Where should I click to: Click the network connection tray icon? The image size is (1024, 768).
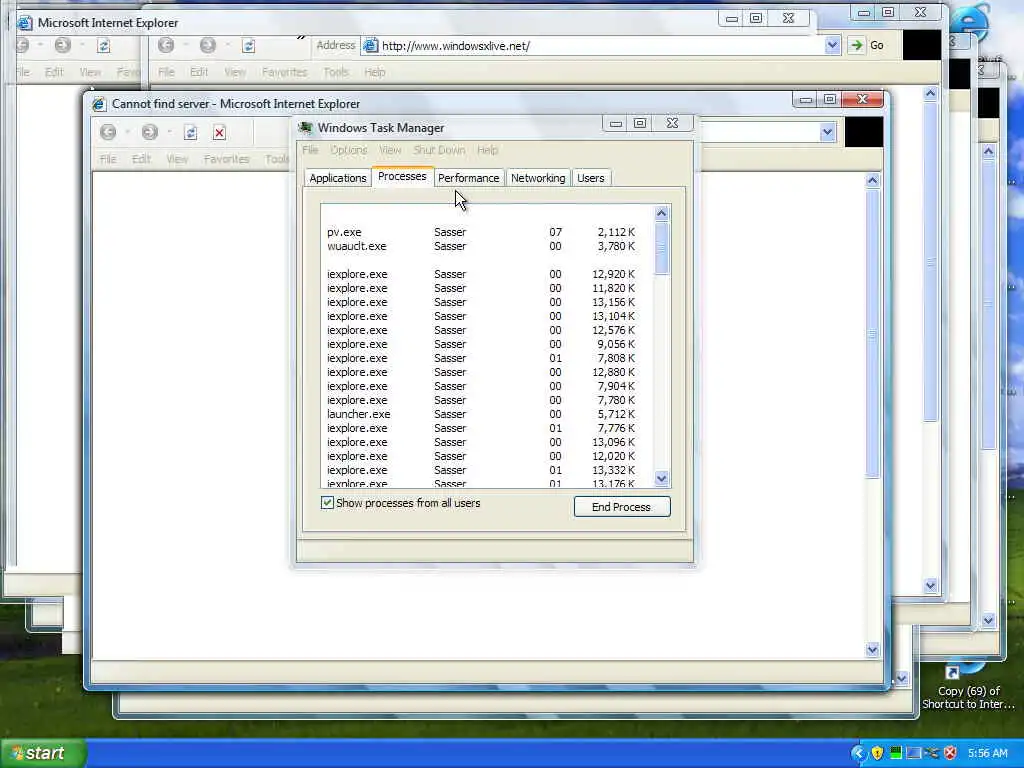click(932, 753)
